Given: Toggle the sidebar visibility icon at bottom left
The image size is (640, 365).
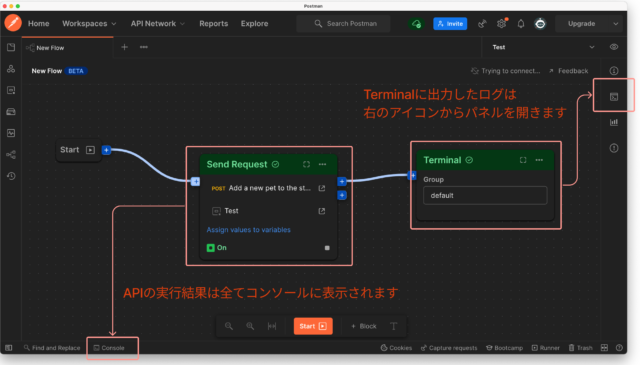Looking at the screenshot, I should (9, 348).
